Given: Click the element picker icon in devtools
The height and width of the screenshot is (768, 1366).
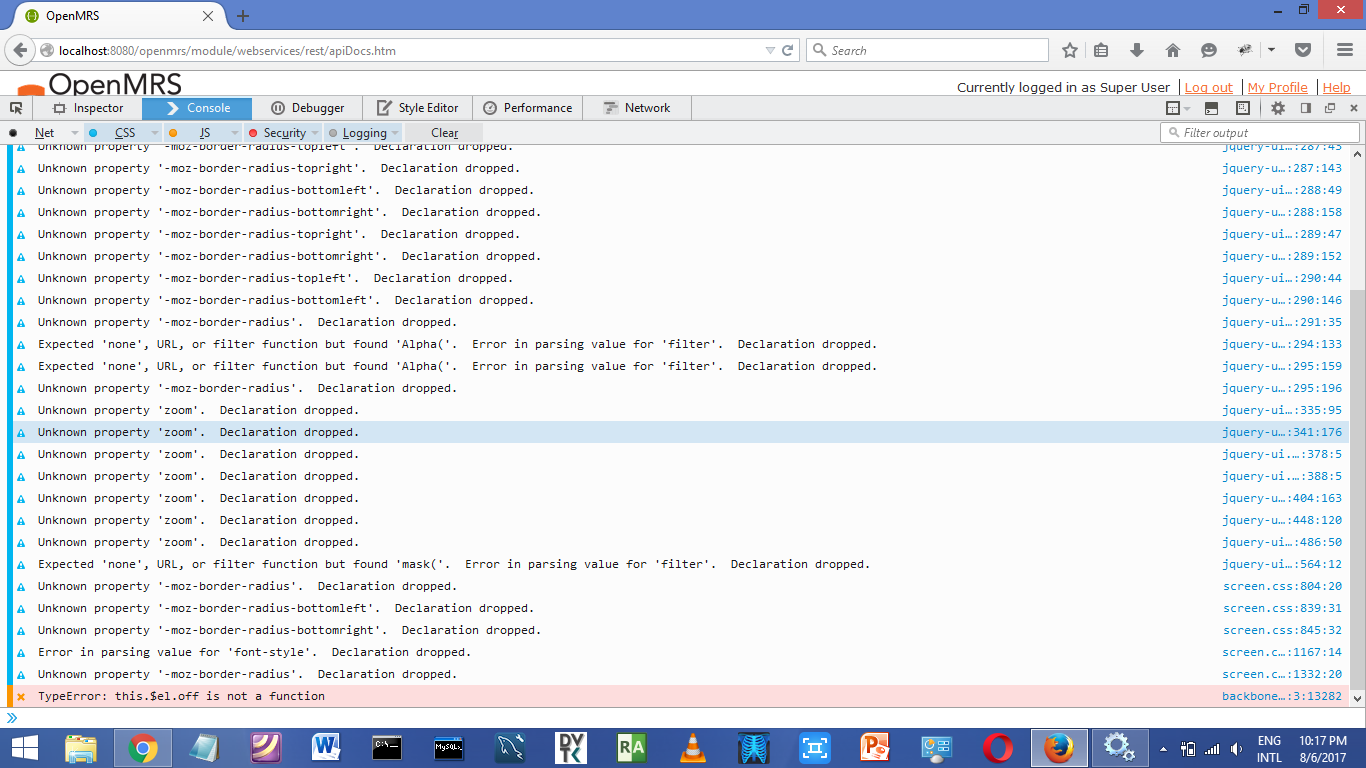Looking at the screenshot, I should (16, 108).
